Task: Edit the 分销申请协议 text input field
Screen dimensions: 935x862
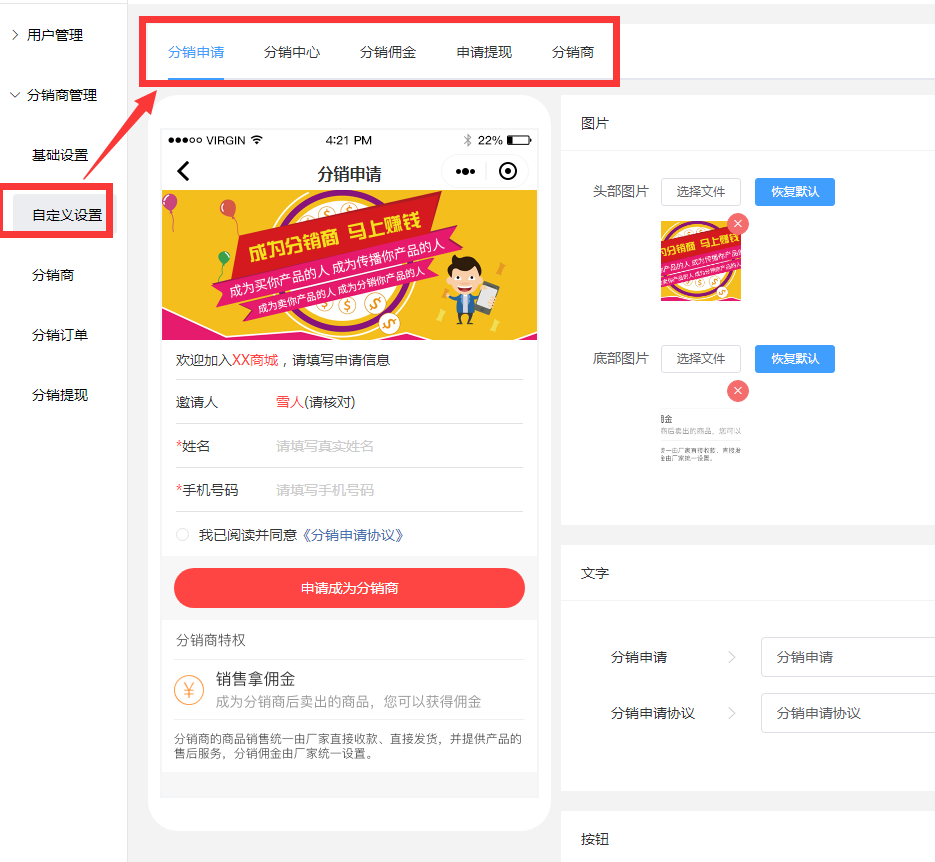Action: 848,713
